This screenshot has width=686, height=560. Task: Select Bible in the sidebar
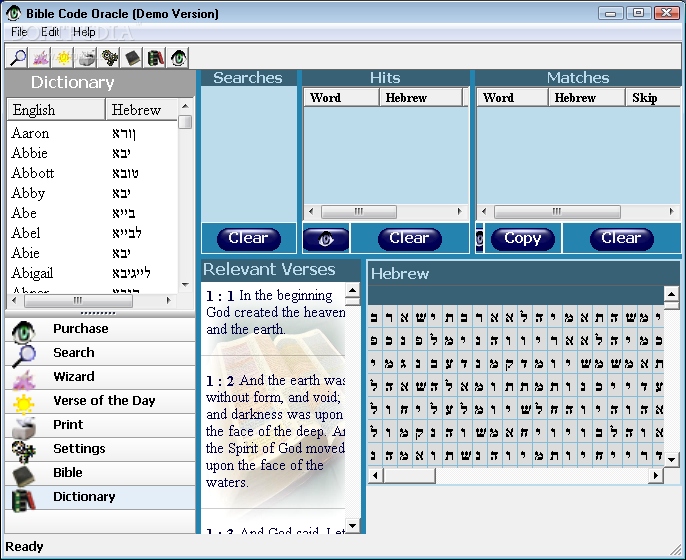[100, 473]
